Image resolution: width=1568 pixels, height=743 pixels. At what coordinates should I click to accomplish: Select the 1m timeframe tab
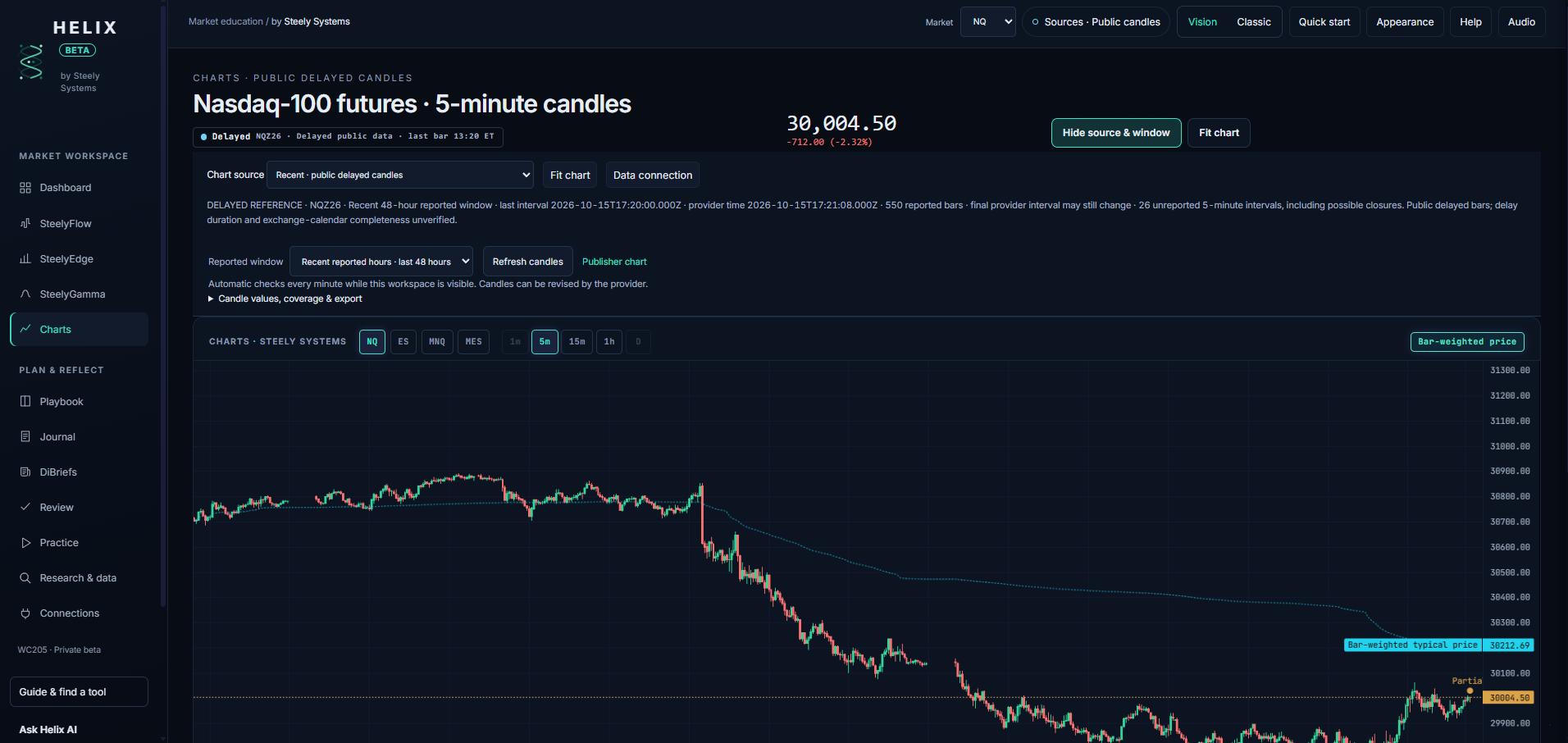(x=515, y=342)
